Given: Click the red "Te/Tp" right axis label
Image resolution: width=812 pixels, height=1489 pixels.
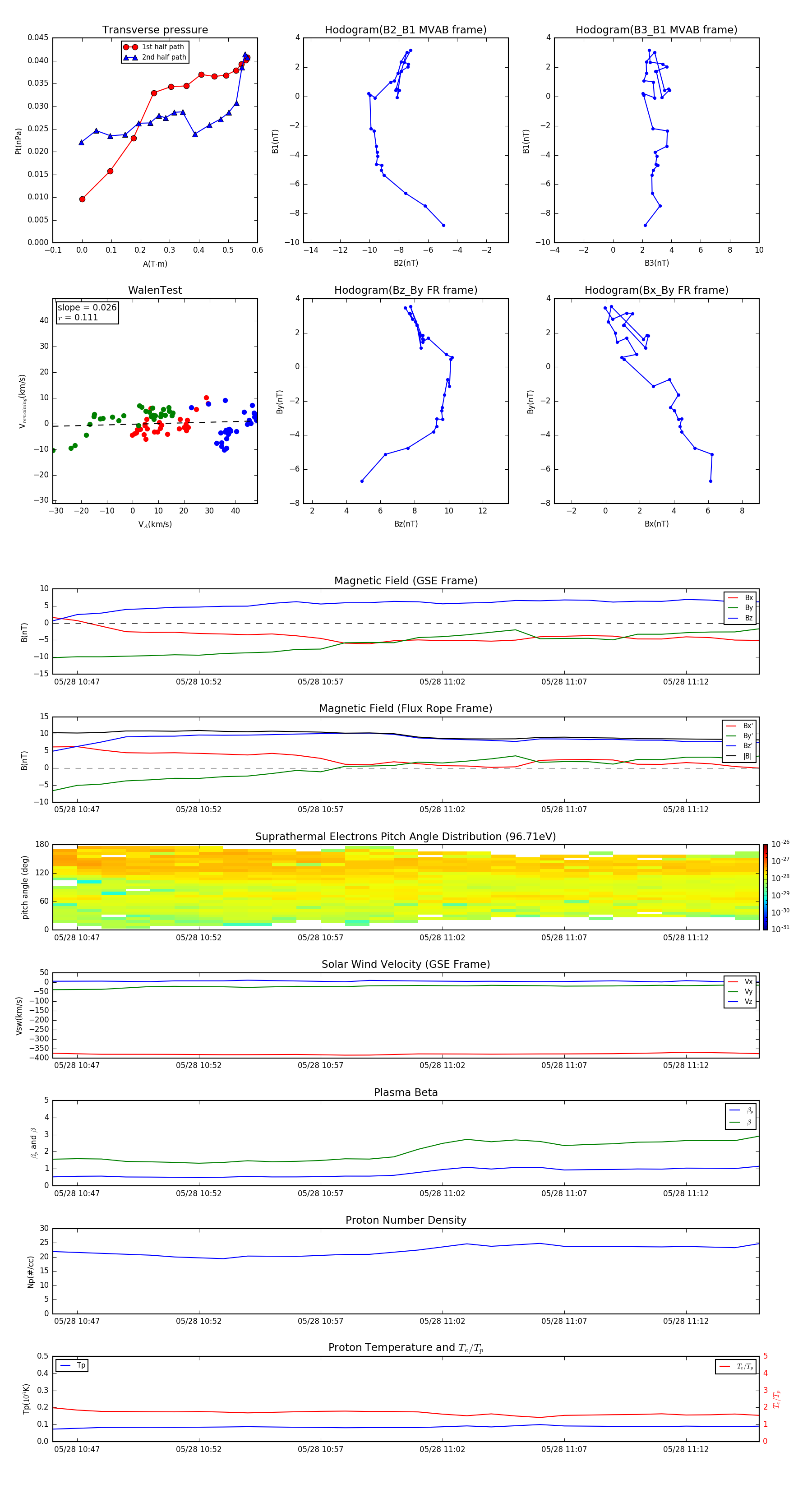Looking at the screenshot, I should 776,1399.
